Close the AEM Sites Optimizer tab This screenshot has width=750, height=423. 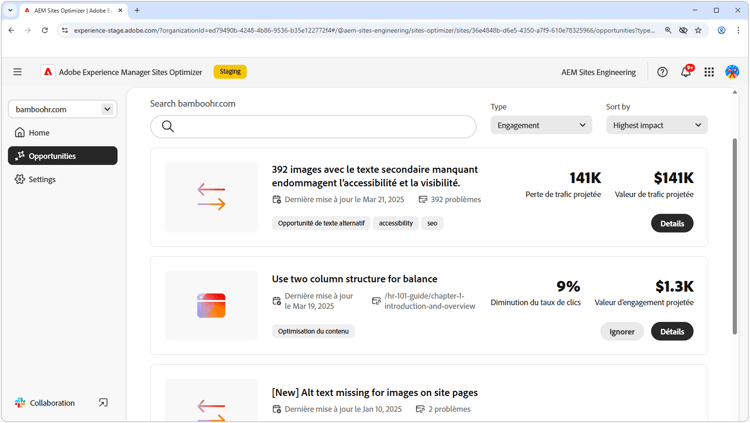click(120, 10)
